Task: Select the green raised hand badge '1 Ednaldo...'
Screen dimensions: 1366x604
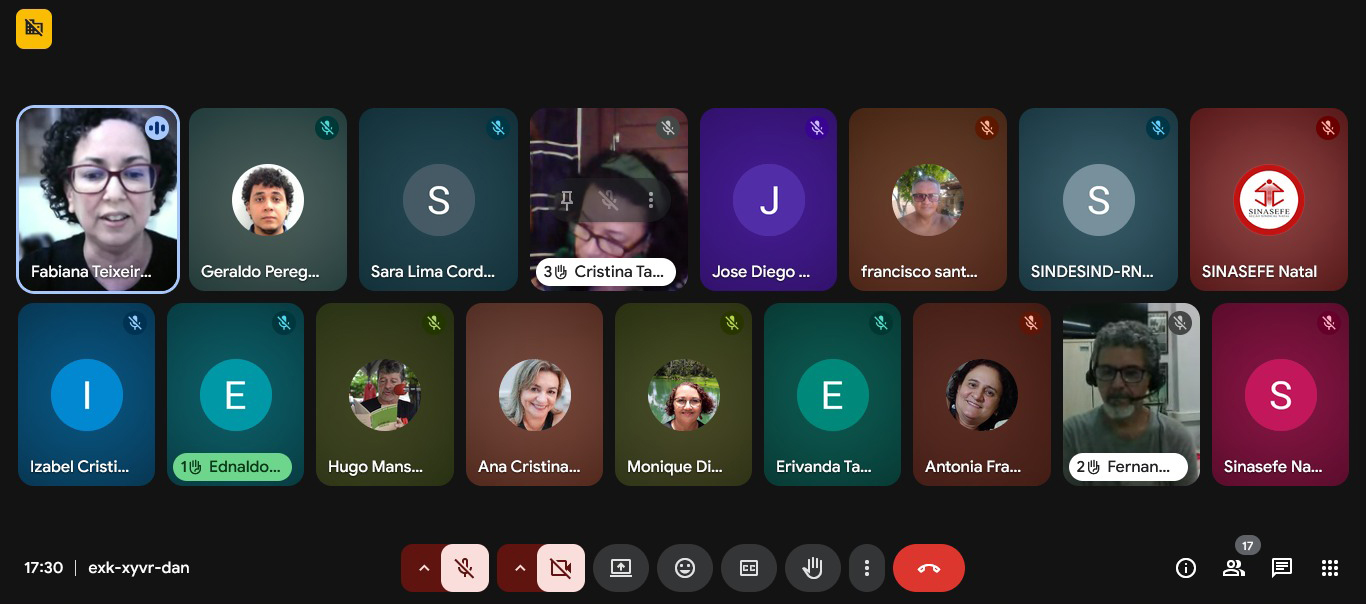Action: coord(232,467)
